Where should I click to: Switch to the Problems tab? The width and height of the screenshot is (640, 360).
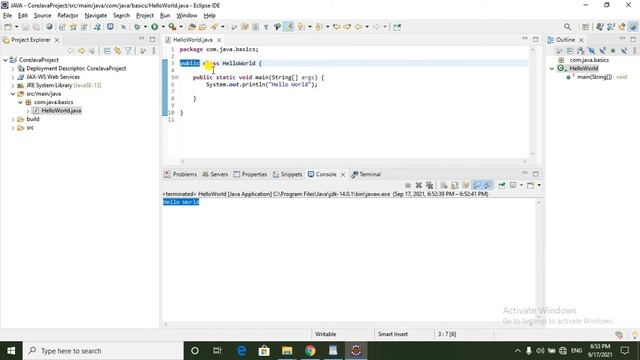(180, 174)
